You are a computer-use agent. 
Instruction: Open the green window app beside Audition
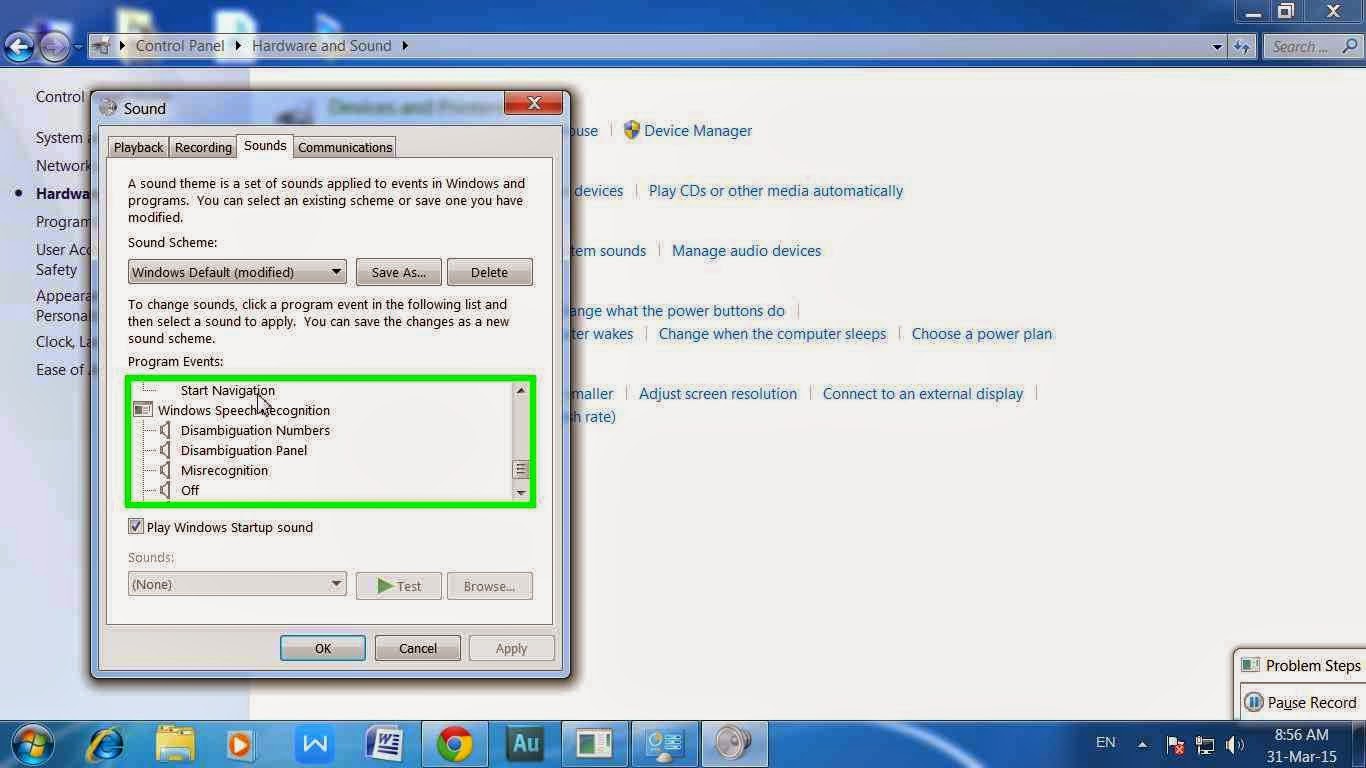coord(594,744)
